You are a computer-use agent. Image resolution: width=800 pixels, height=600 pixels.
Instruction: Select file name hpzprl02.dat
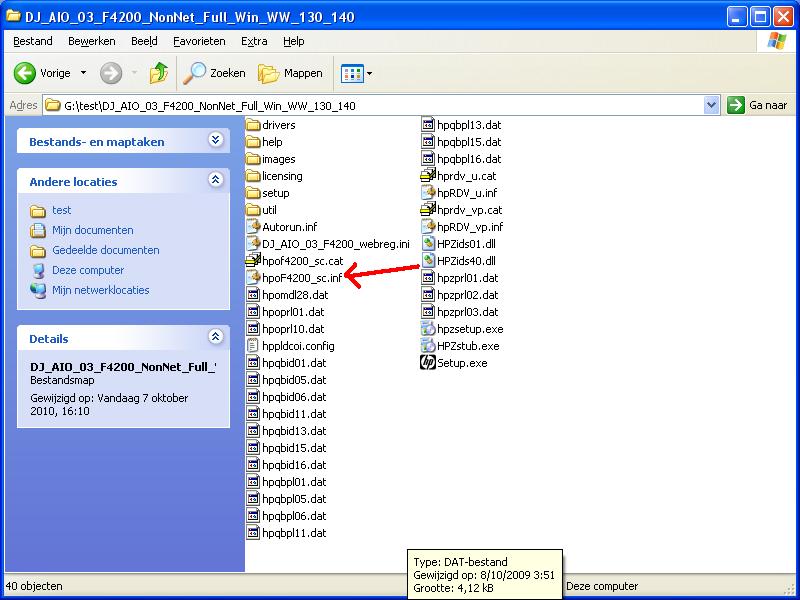pyautogui.click(x=468, y=294)
